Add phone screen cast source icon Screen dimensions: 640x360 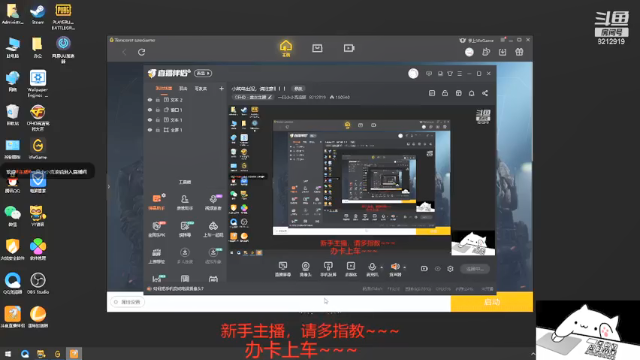(328, 269)
